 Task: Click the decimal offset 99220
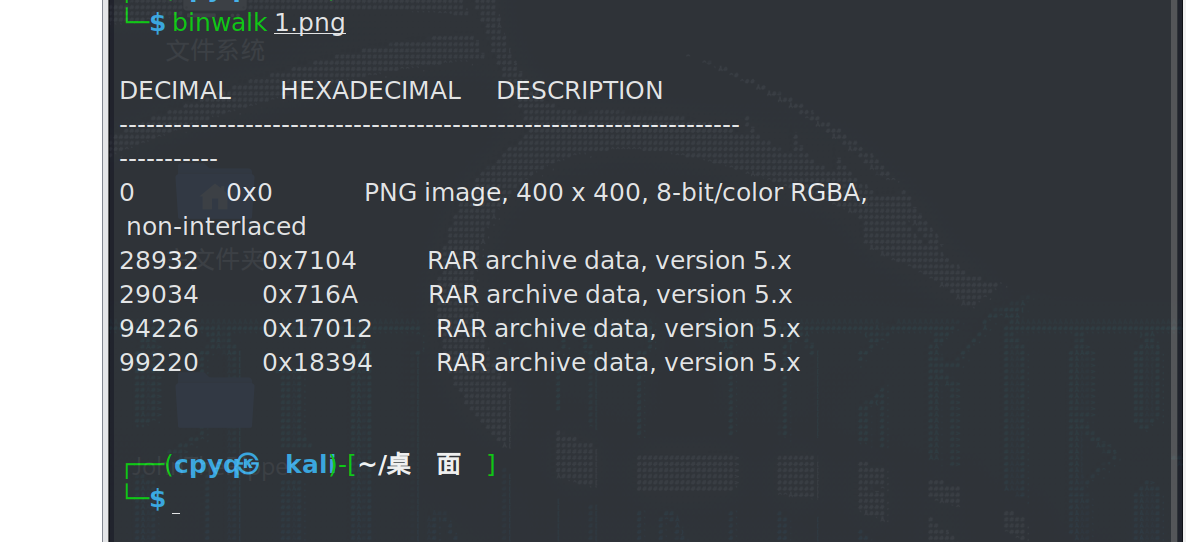[x=159, y=363]
